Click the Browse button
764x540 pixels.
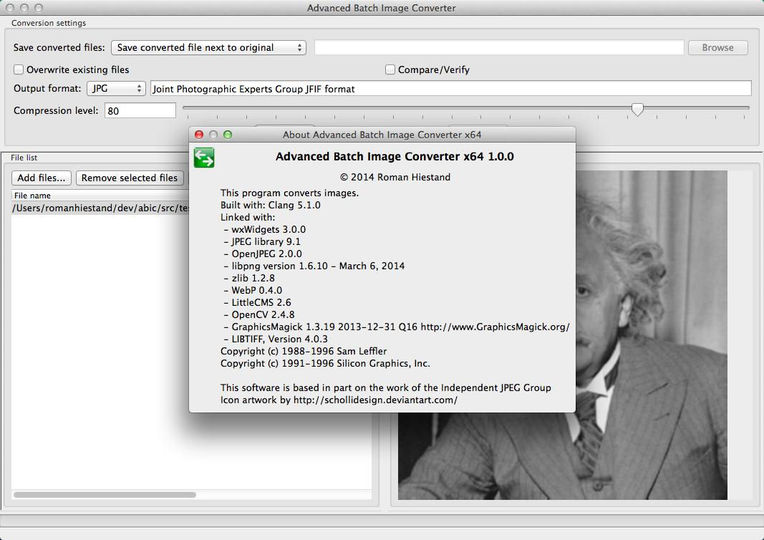coord(718,48)
